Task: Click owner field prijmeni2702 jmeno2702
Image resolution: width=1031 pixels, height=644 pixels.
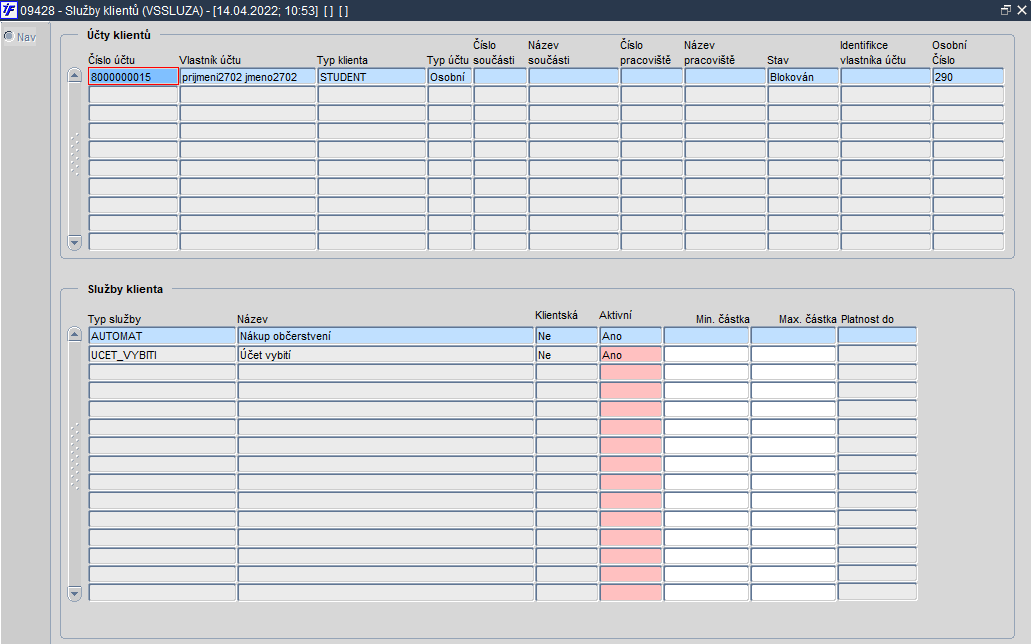Action: (248, 76)
